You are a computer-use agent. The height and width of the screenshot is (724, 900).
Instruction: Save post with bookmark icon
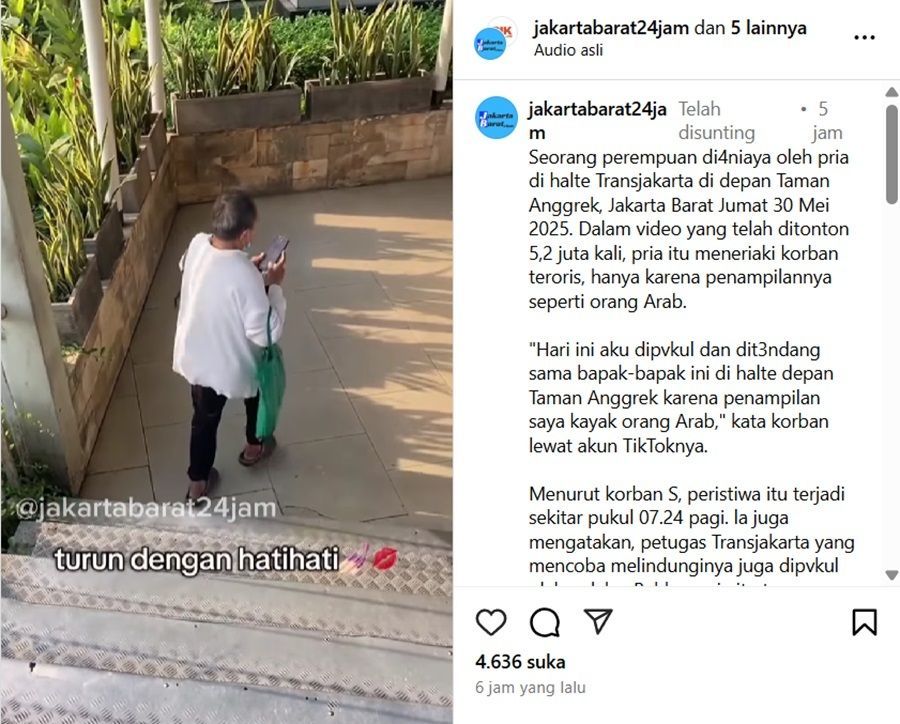coord(864,622)
